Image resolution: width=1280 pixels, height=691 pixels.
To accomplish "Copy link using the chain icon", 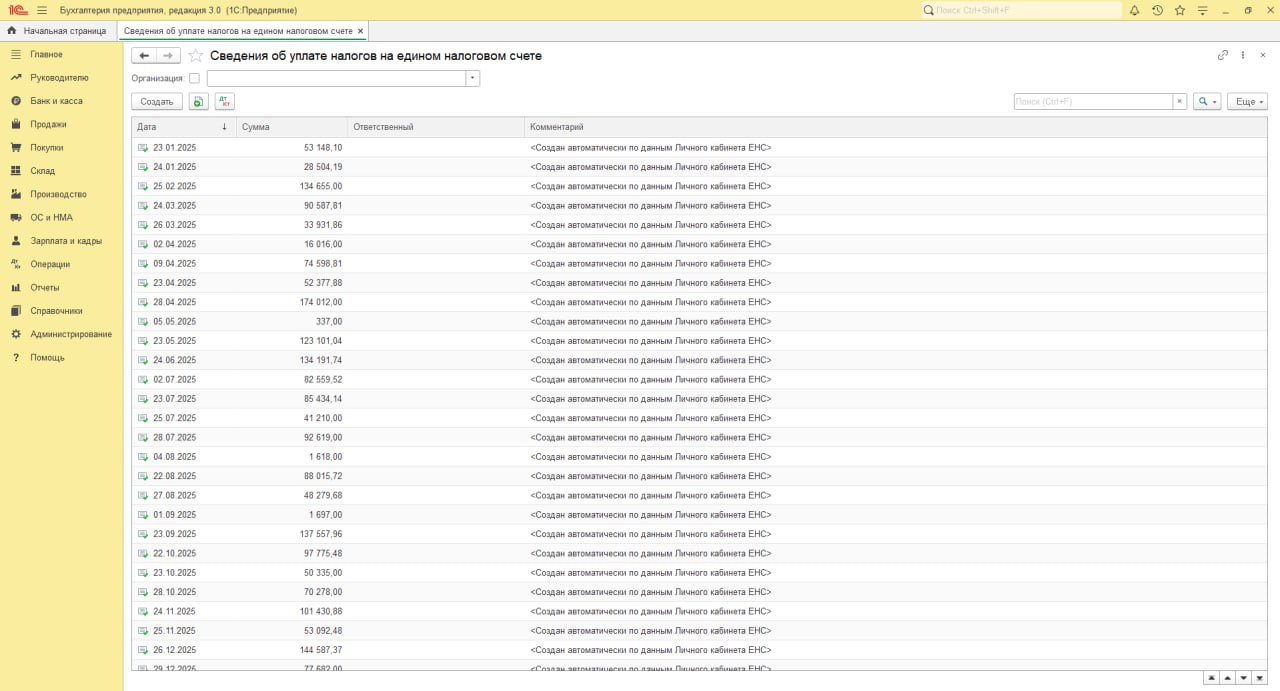I will [x=1222, y=55].
